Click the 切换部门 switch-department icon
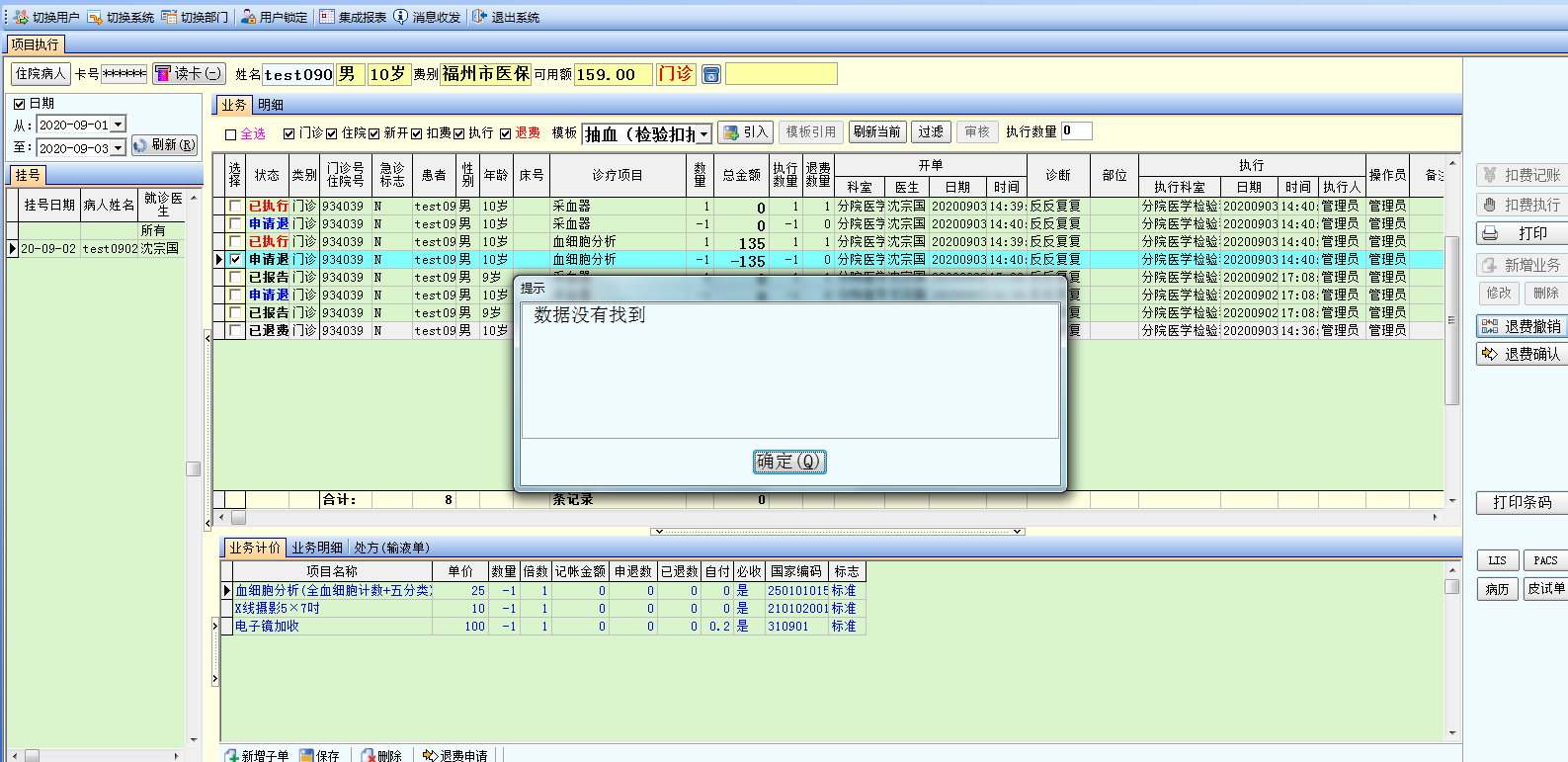The image size is (1568, 762). [x=169, y=17]
